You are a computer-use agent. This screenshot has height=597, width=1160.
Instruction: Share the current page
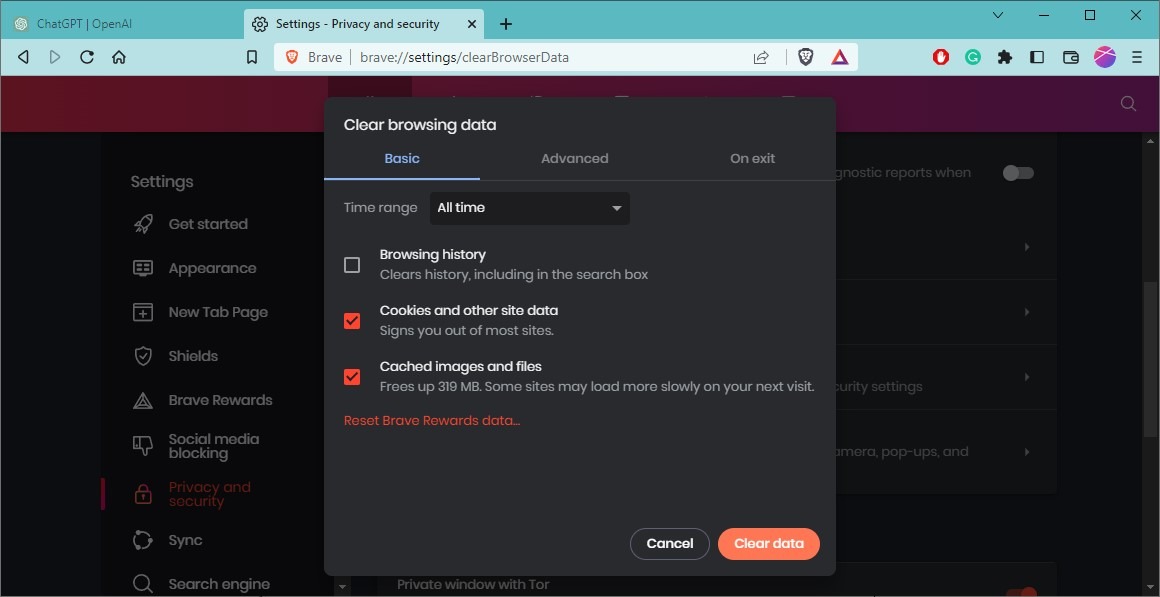click(x=760, y=57)
